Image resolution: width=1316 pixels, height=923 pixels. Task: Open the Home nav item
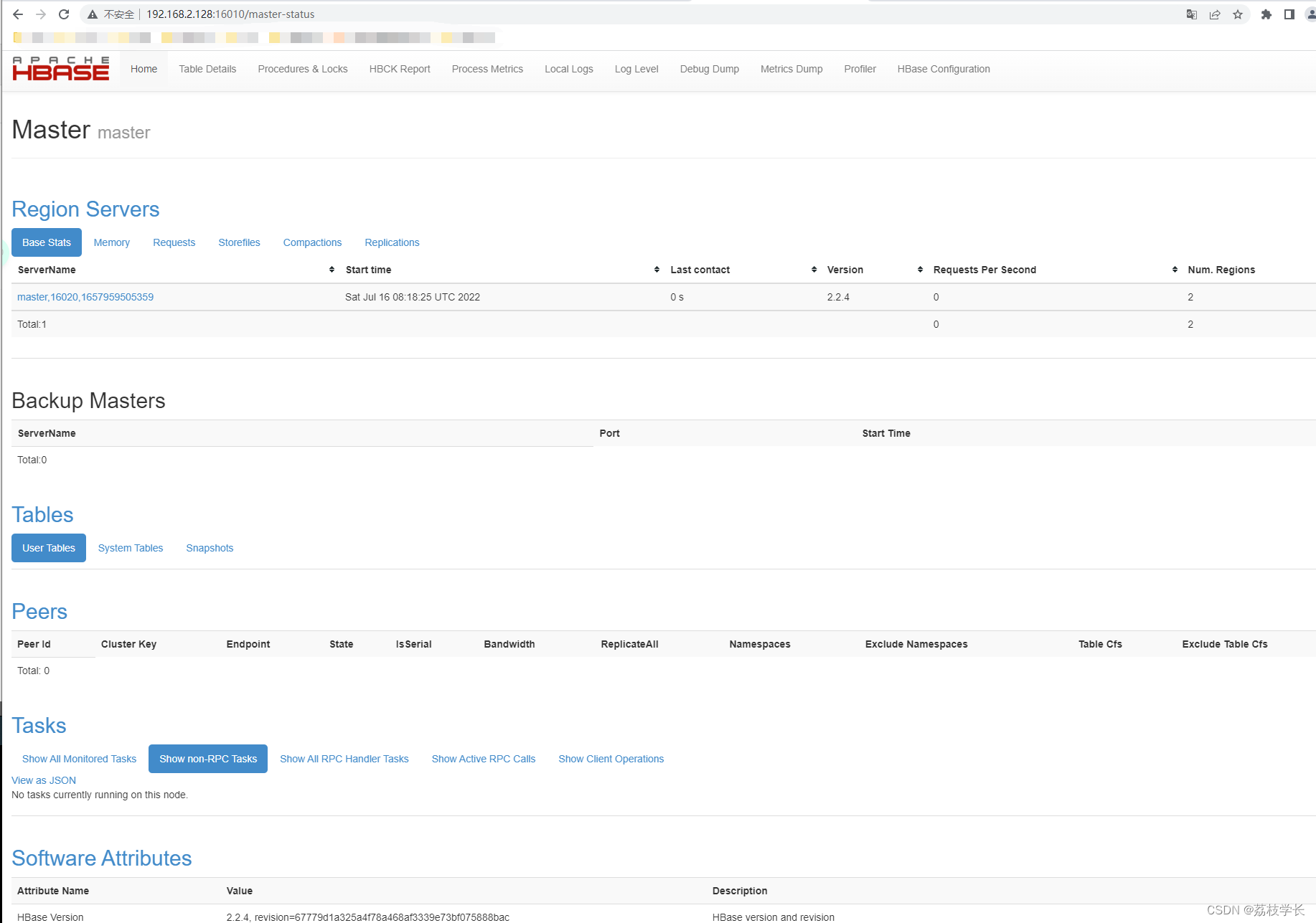(144, 69)
